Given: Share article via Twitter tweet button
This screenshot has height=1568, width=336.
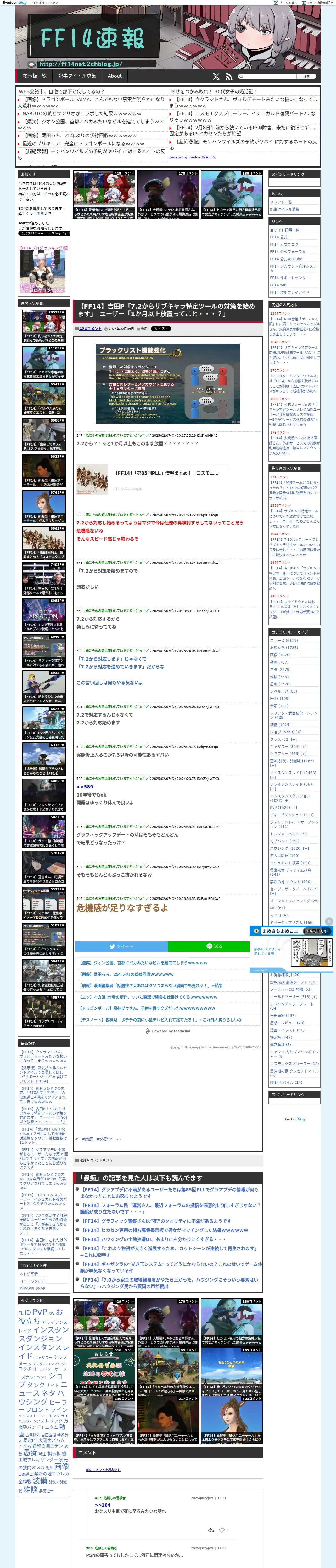Looking at the screenshot, I should pos(121,946).
